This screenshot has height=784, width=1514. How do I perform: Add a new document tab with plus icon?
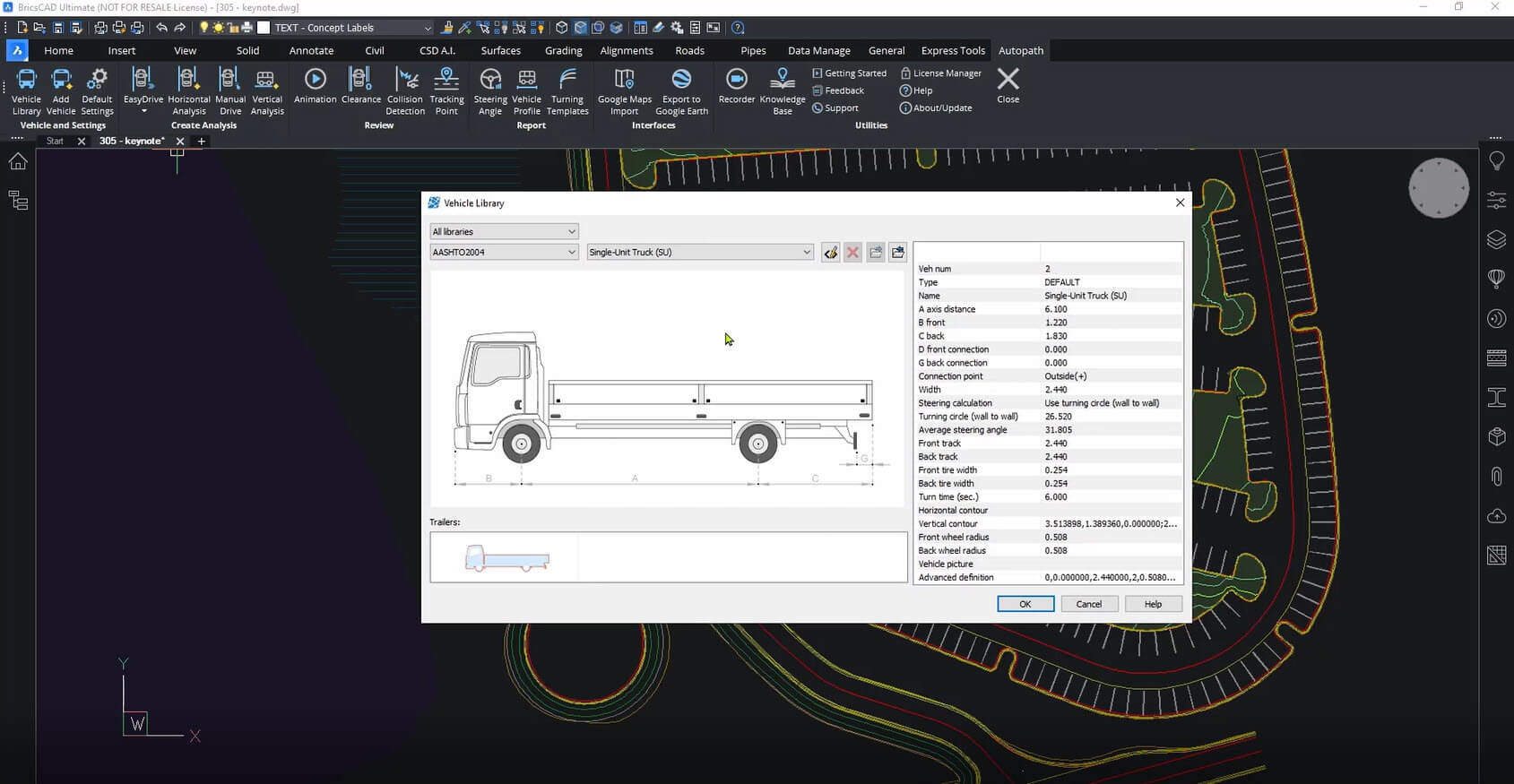click(202, 142)
